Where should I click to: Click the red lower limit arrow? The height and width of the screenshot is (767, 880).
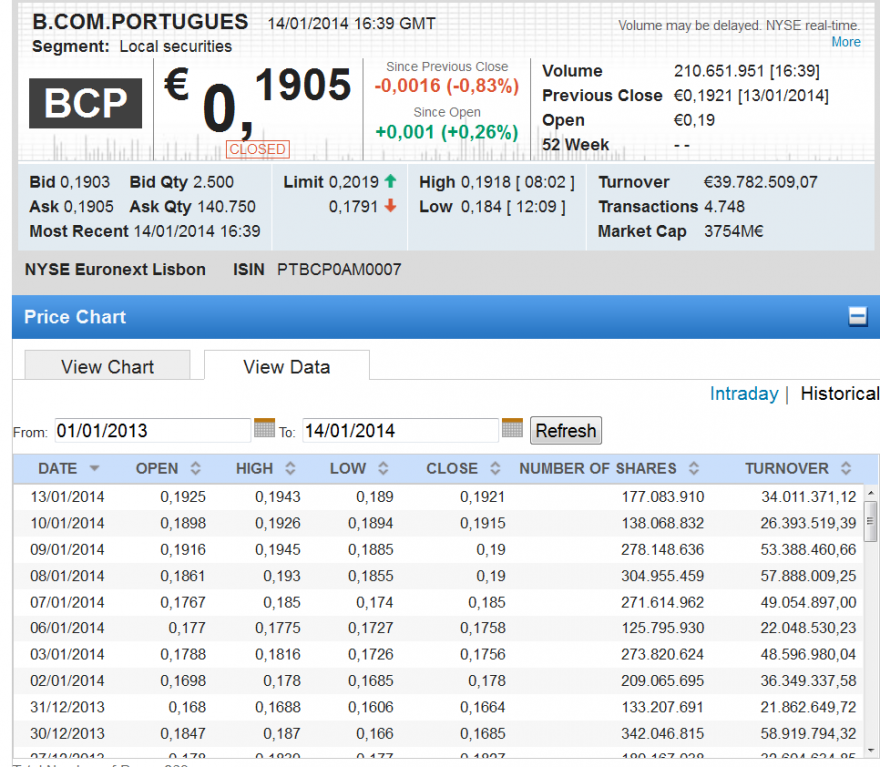[x=391, y=206]
